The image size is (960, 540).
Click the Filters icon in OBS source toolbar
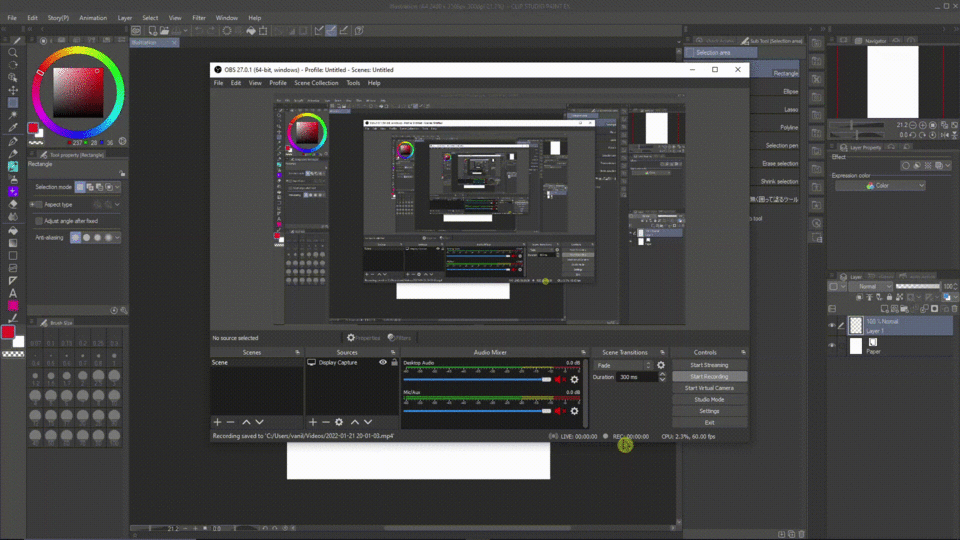tap(391, 337)
